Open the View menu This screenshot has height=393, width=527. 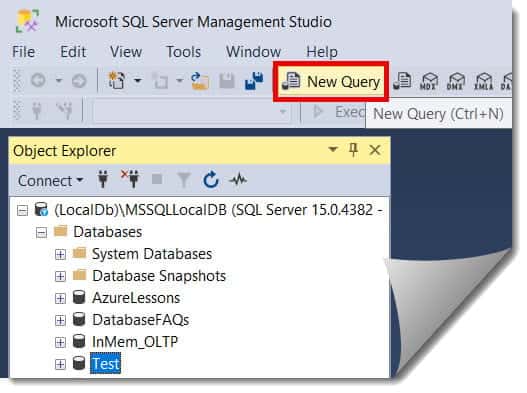pyautogui.click(x=126, y=52)
